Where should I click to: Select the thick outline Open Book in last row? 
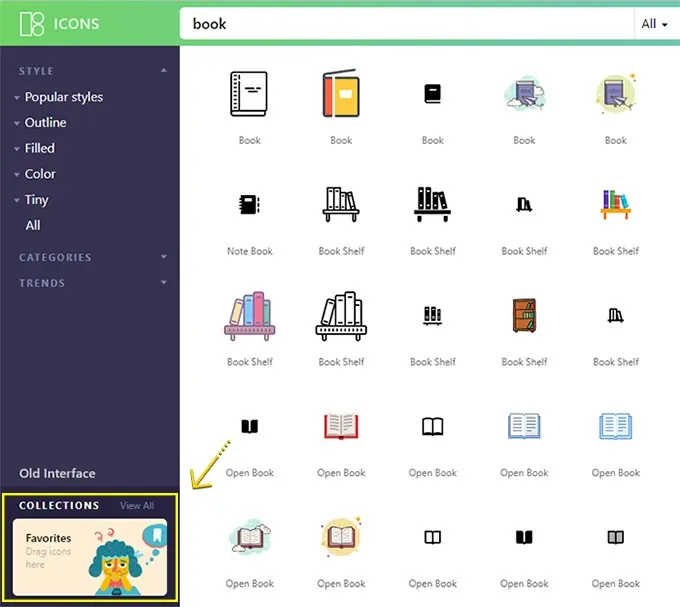(x=432, y=537)
